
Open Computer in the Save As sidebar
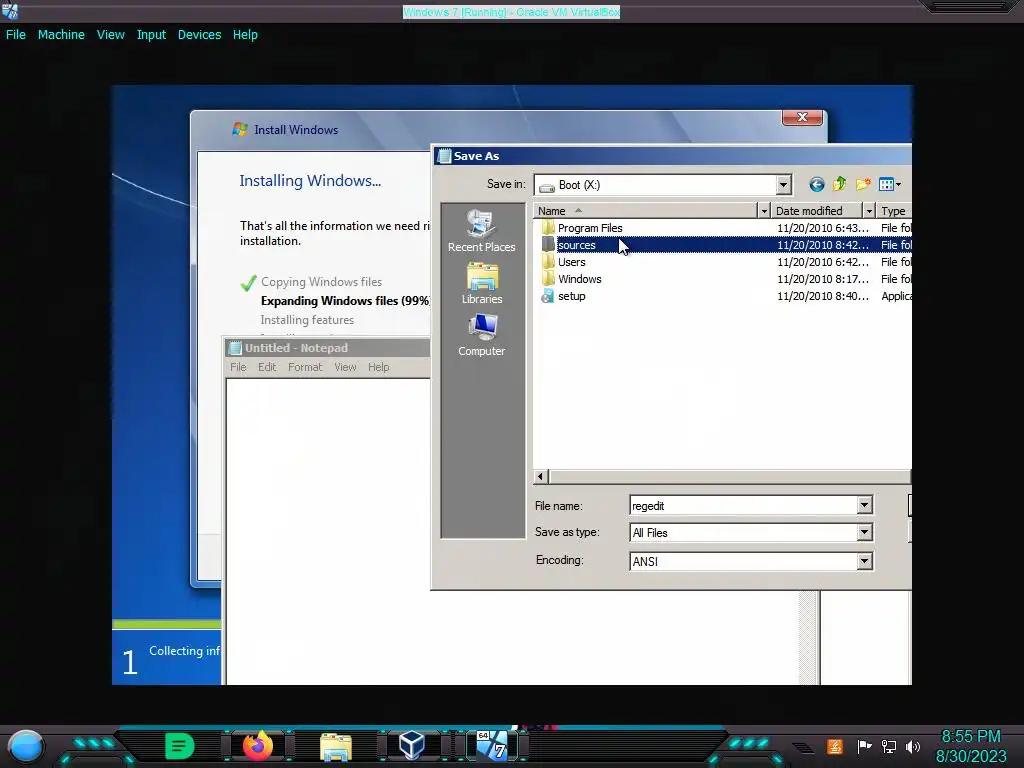coord(481,335)
